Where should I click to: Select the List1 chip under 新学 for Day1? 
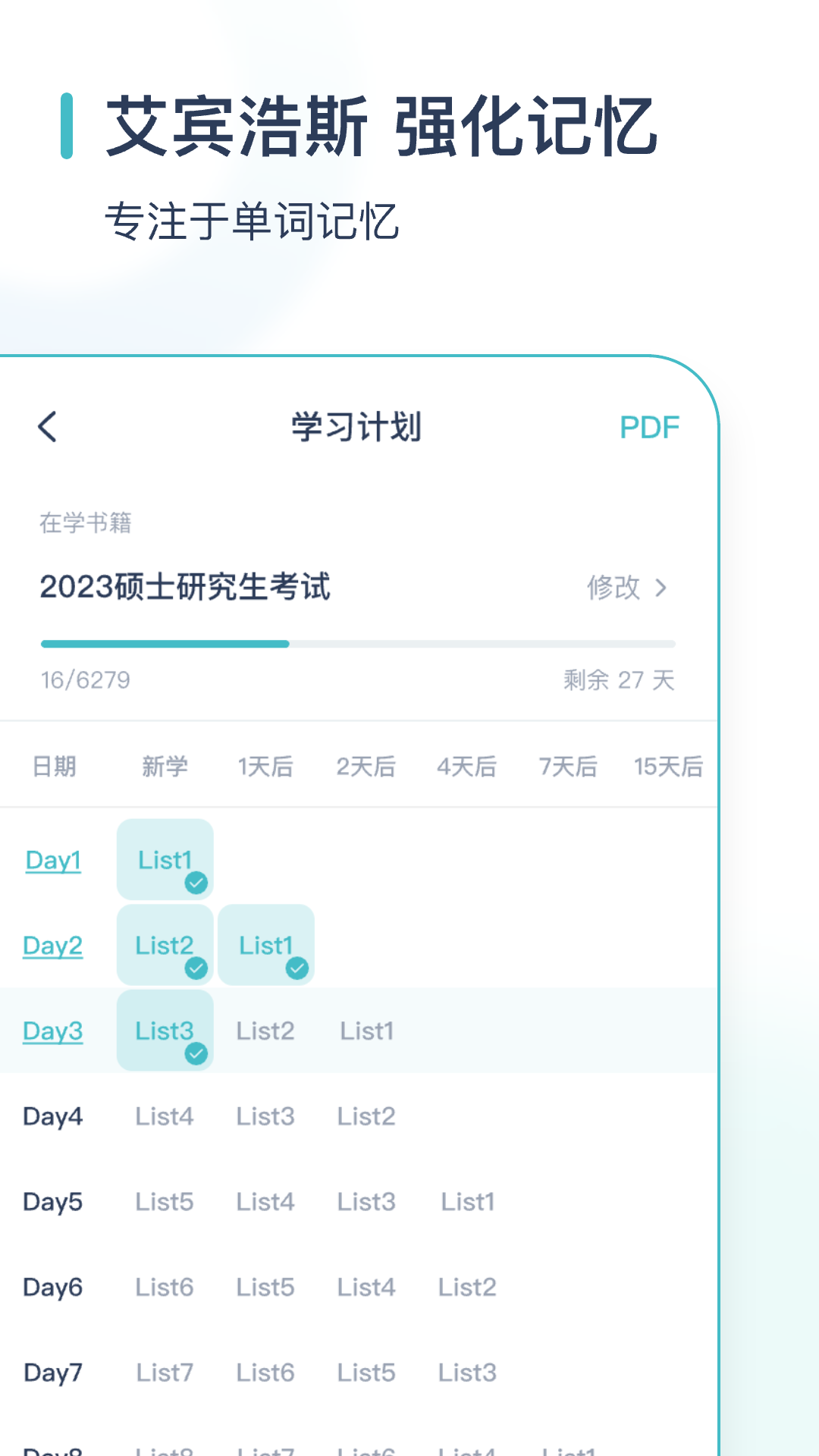(x=165, y=859)
